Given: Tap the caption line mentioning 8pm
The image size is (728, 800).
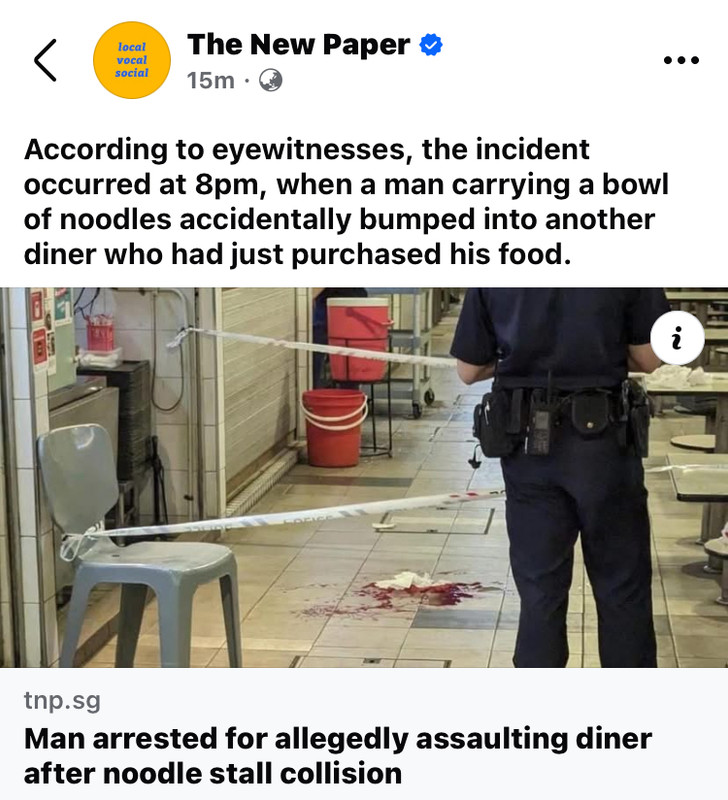Looking at the screenshot, I should pos(346,184).
